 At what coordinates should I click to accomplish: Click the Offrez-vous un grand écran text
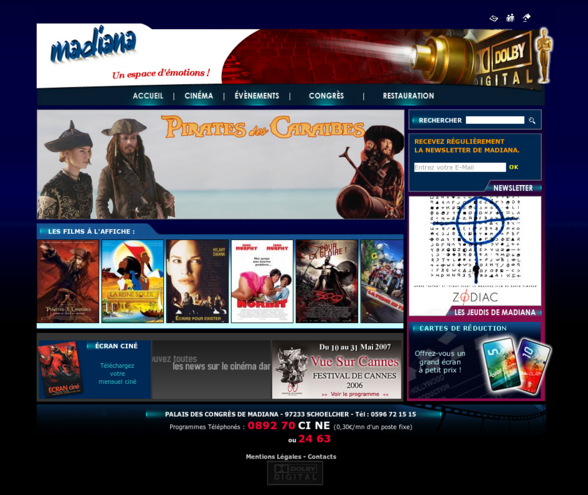(440, 362)
